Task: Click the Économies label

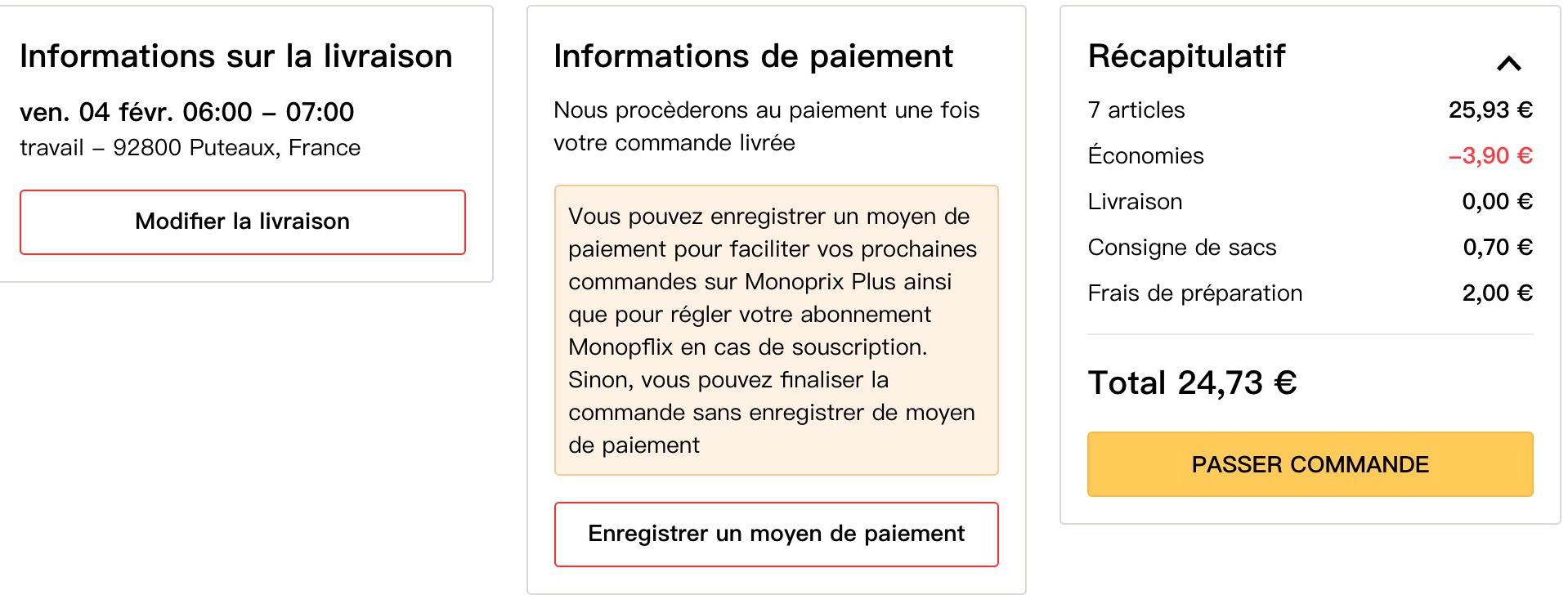Action: point(1145,156)
